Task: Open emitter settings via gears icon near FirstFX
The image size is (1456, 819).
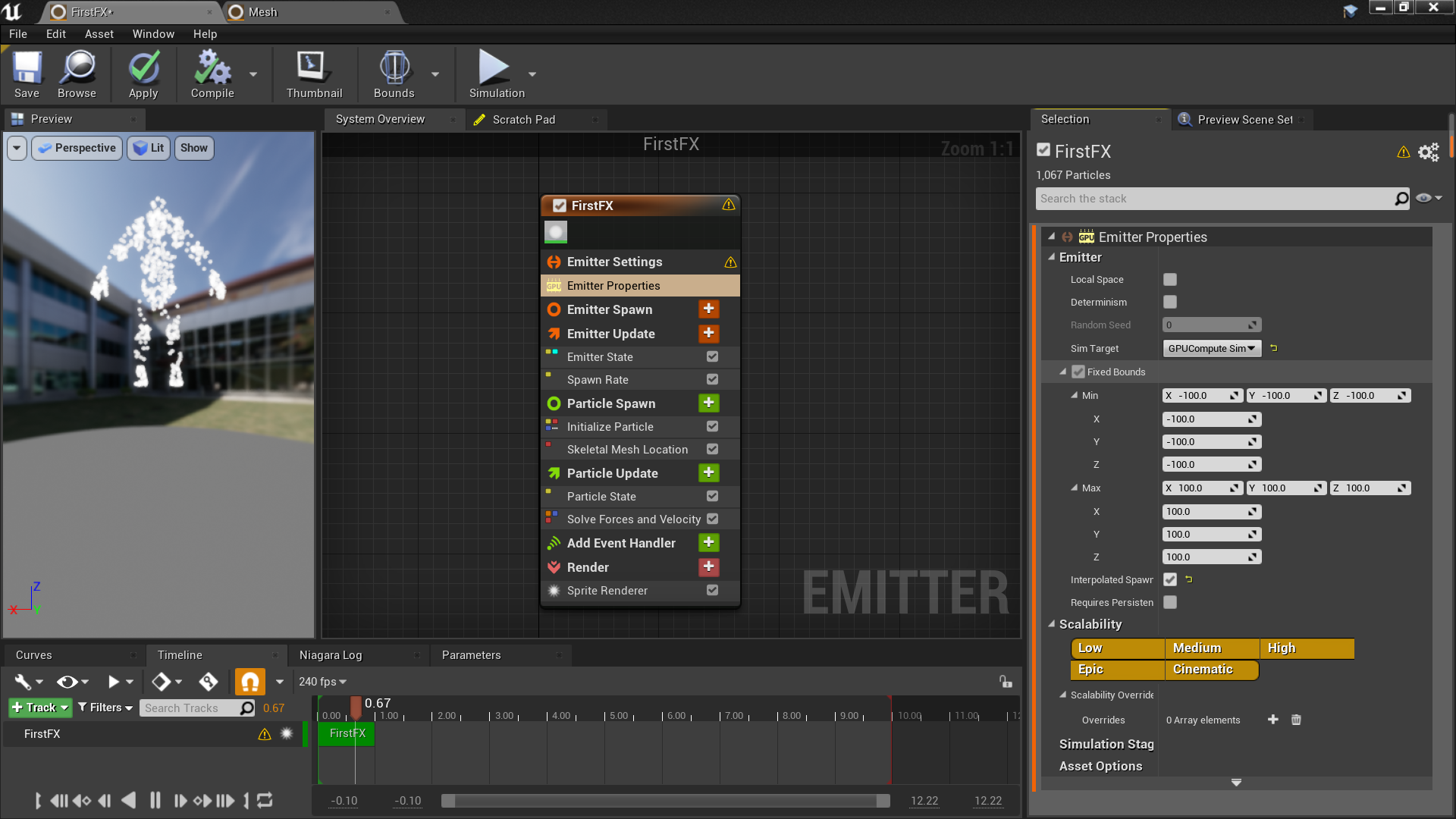Action: pos(1428,152)
